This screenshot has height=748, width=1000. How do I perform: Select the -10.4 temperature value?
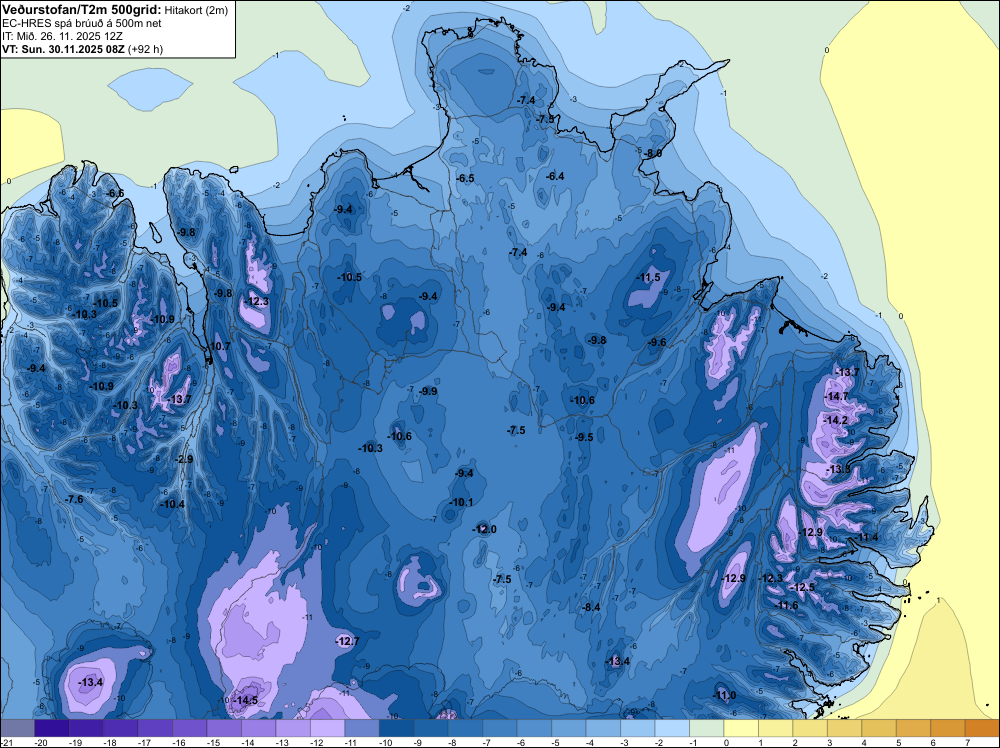click(x=173, y=504)
